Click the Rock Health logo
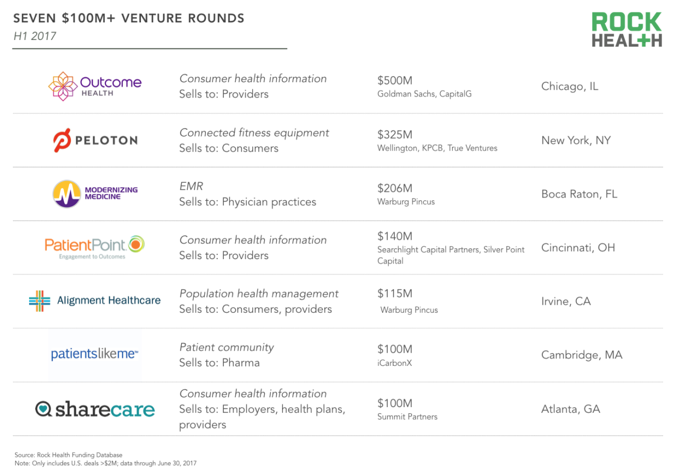The height and width of the screenshot is (475, 688). (627, 29)
